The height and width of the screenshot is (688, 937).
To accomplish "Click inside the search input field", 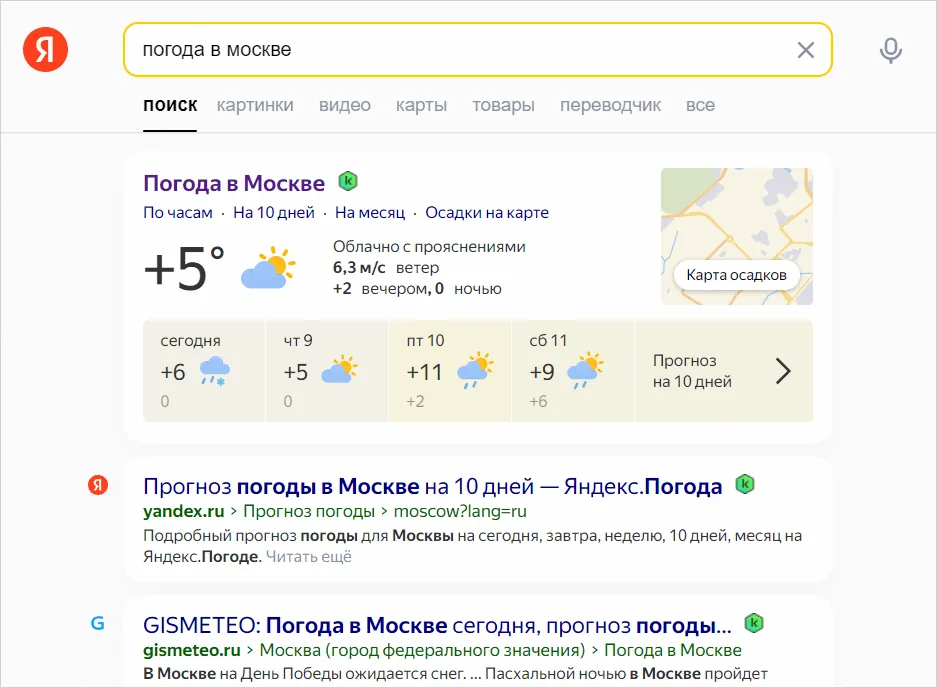I will pyautogui.click(x=400, y=49).
